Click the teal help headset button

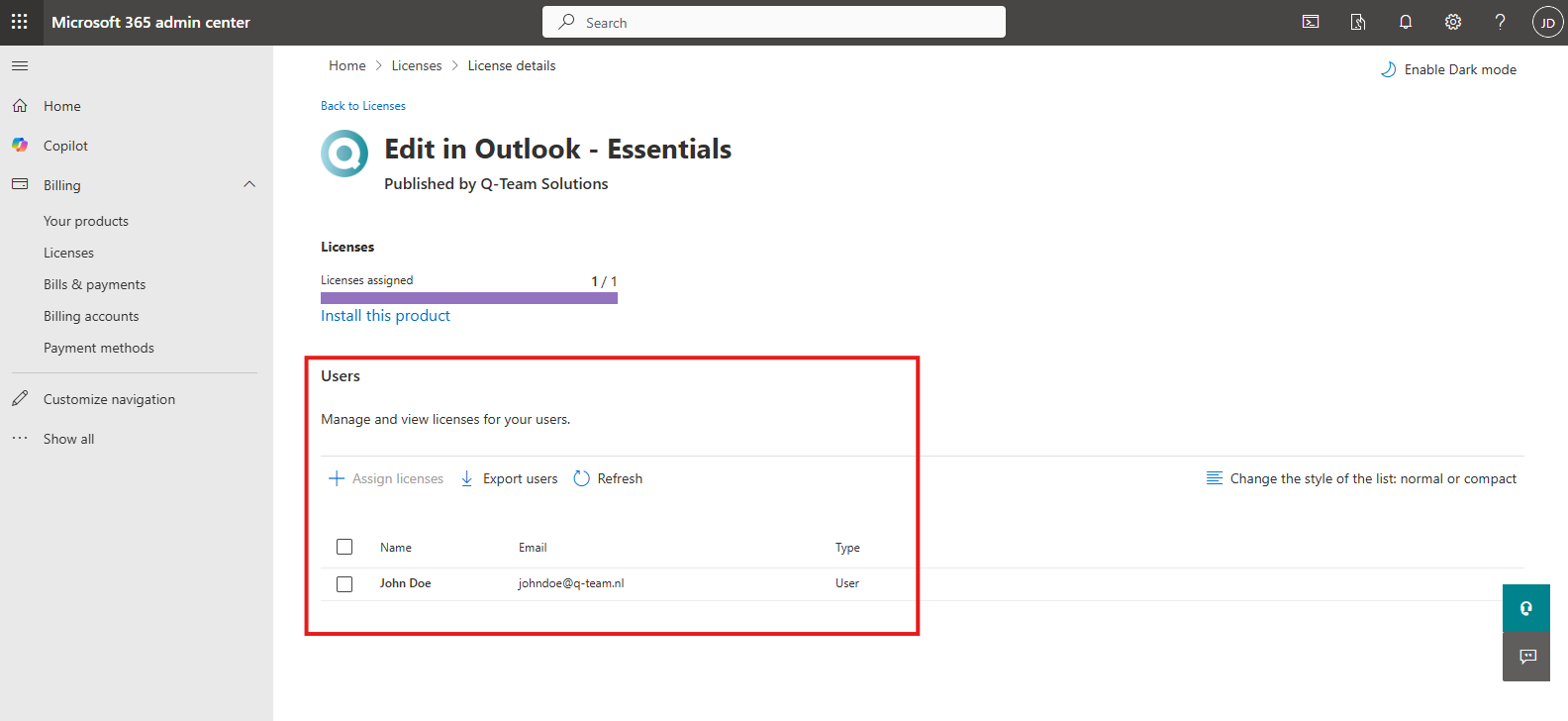click(1526, 608)
